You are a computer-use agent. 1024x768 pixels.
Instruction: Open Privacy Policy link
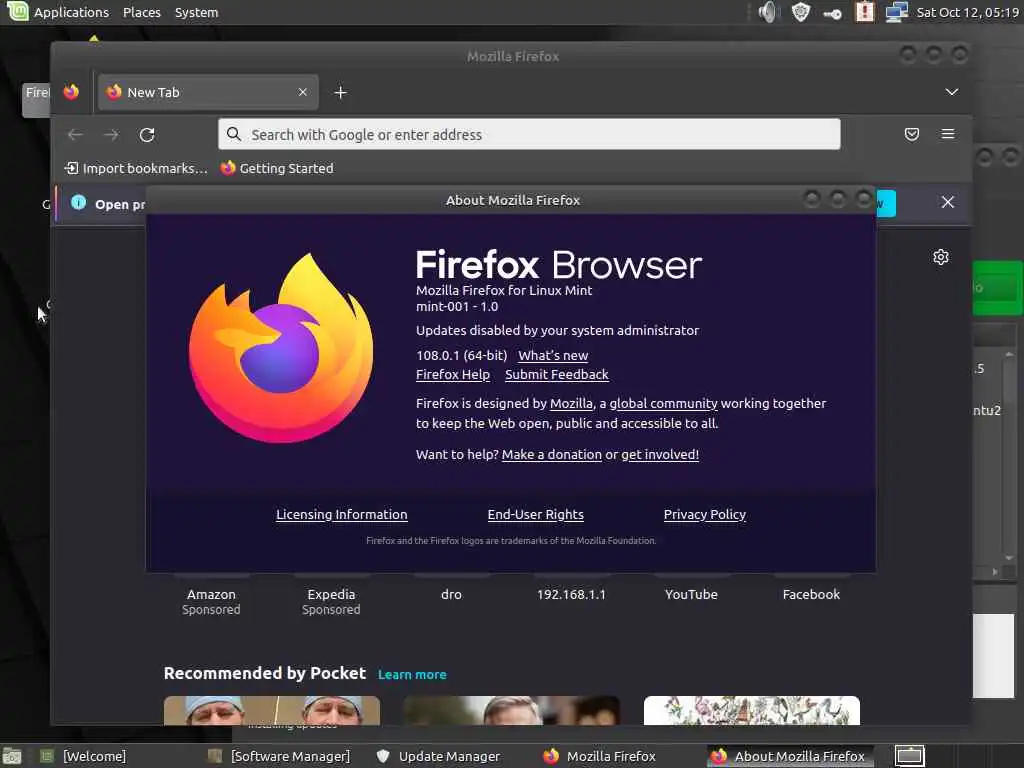click(705, 515)
